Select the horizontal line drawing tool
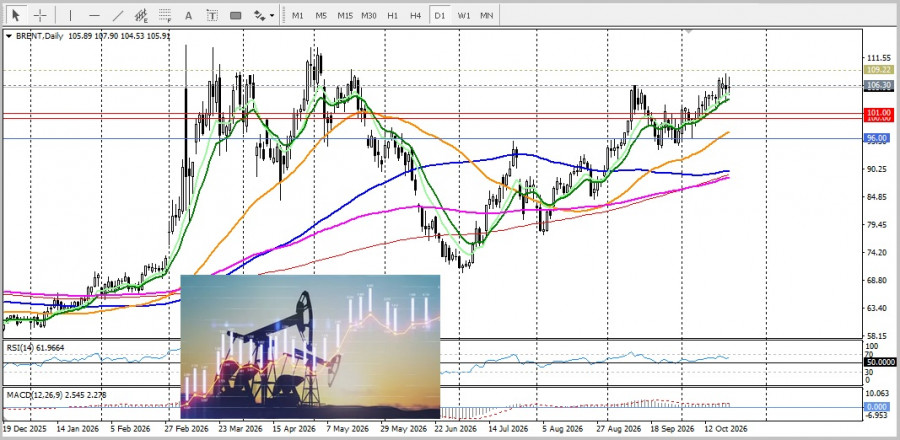Image resolution: width=900 pixels, height=440 pixels. pyautogui.click(x=95, y=16)
